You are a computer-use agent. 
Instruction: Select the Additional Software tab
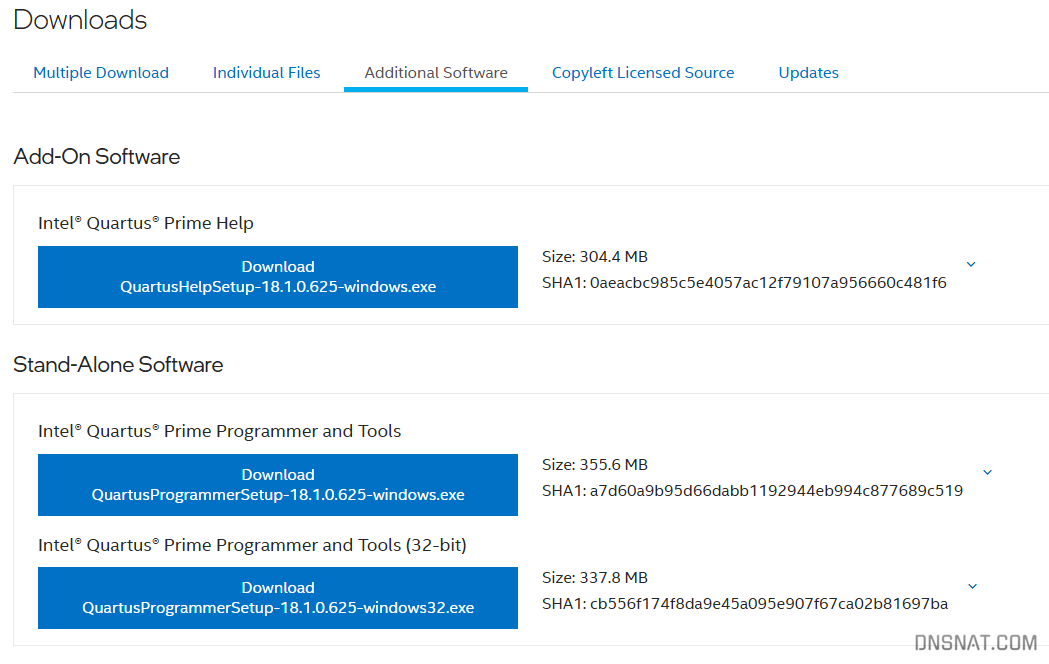tap(436, 73)
